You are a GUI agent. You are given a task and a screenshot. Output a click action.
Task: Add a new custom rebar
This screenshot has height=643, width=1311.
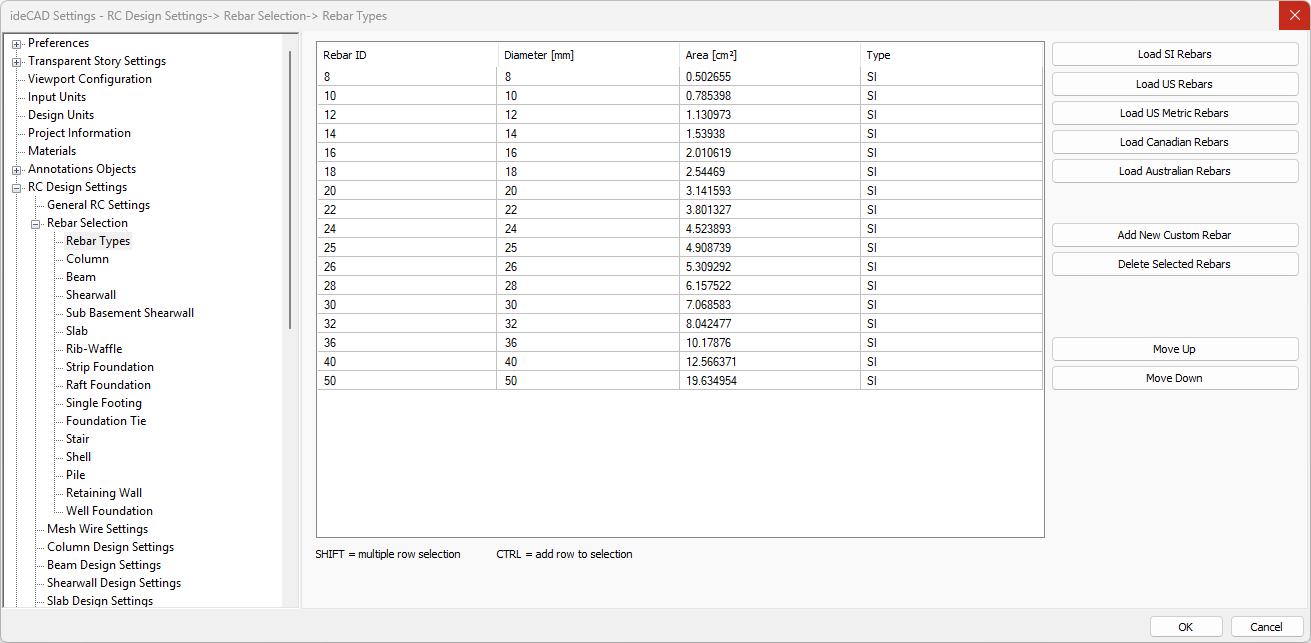pyautogui.click(x=1174, y=235)
